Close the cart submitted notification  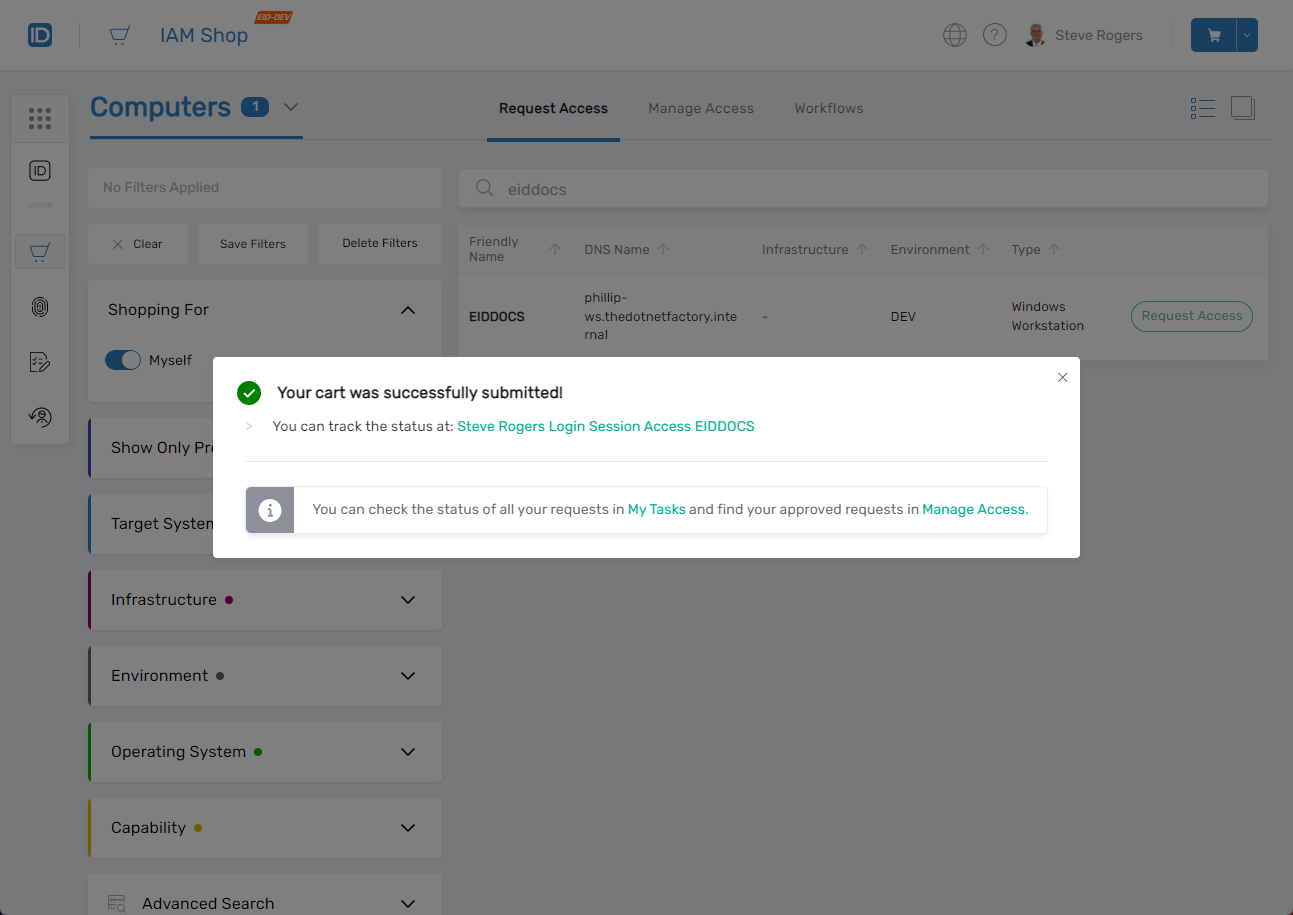1062,377
